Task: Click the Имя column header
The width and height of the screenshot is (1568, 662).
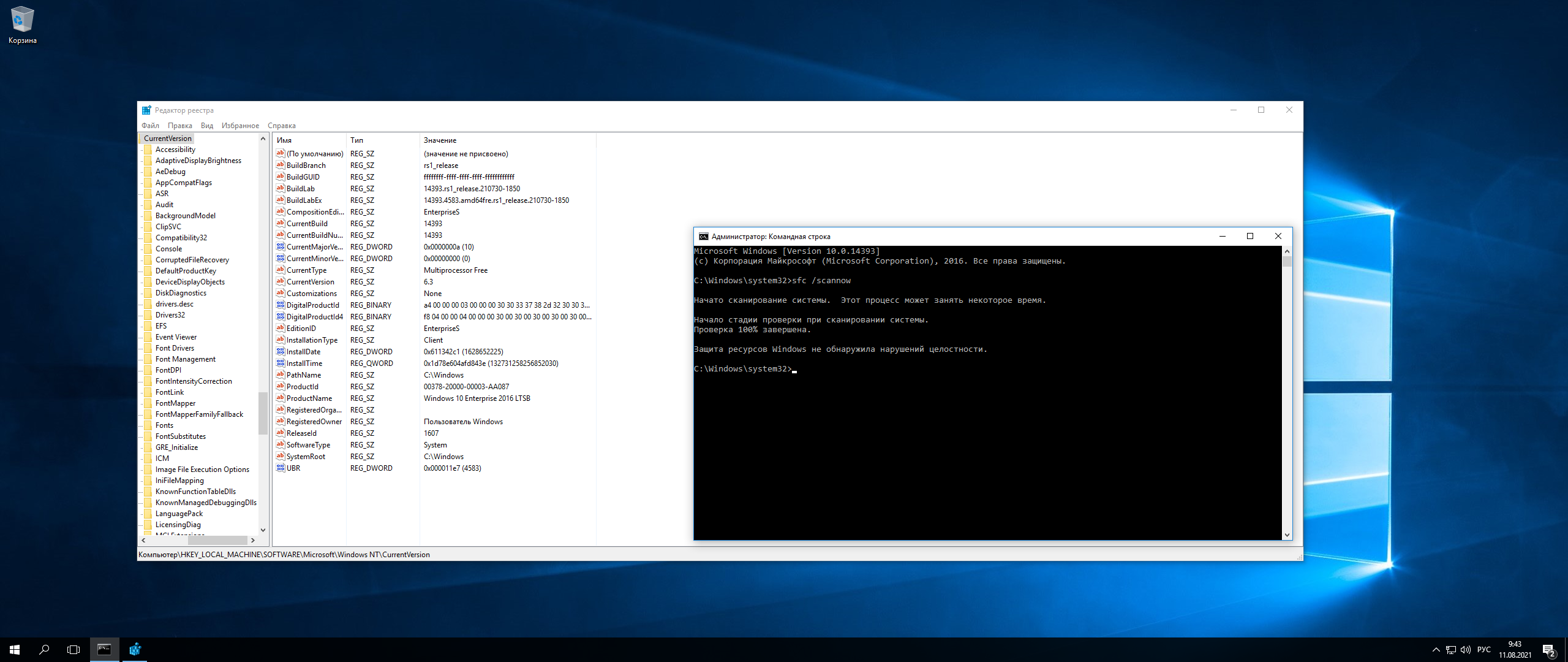Action: (309, 140)
